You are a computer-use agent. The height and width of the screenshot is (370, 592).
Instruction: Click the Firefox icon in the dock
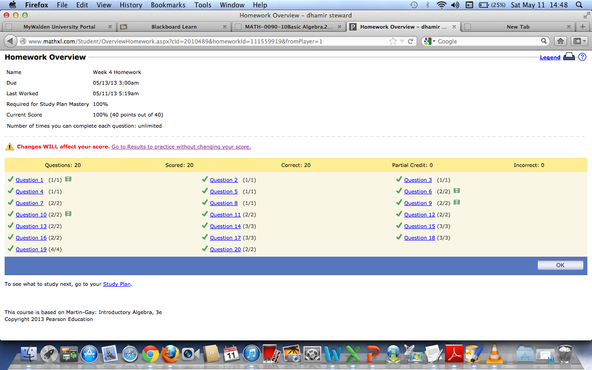click(x=170, y=354)
